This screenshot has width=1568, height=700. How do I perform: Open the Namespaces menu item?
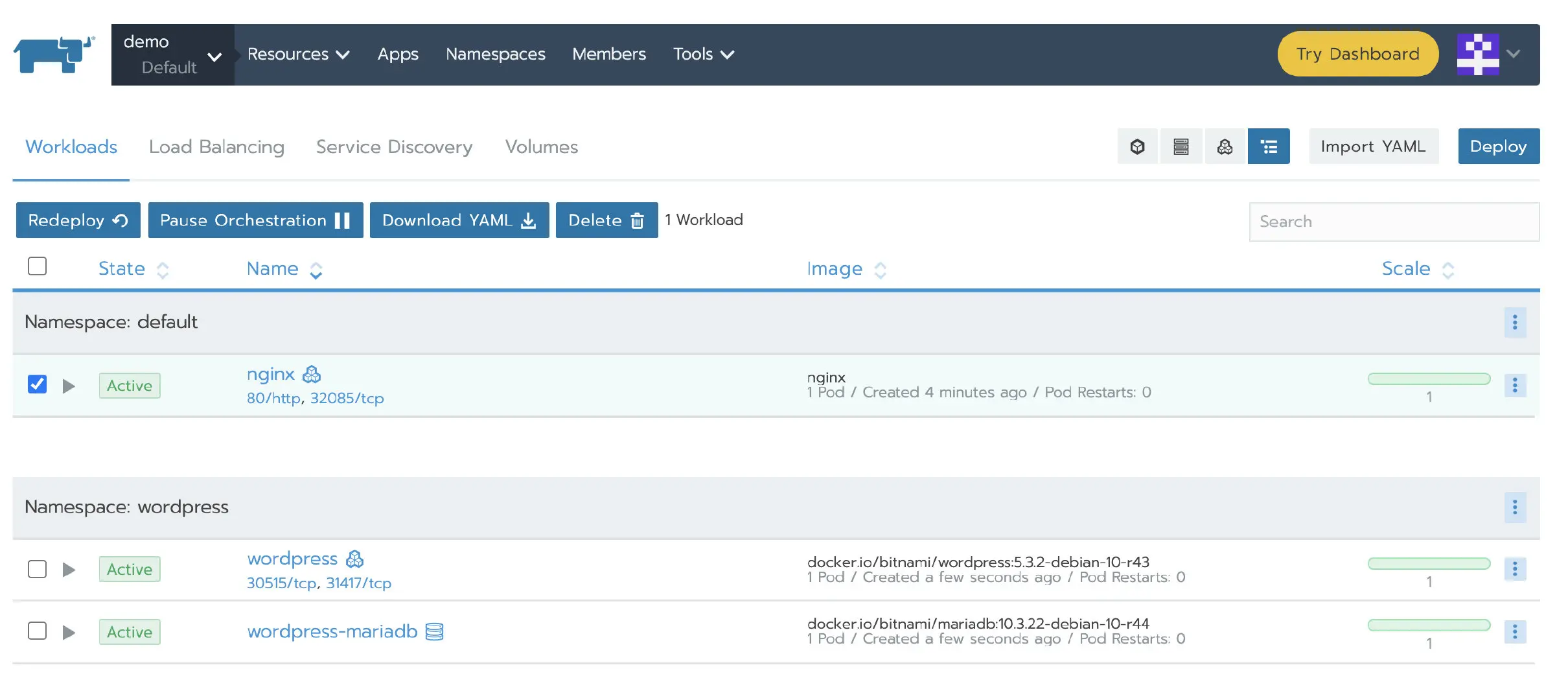pos(495,54)
